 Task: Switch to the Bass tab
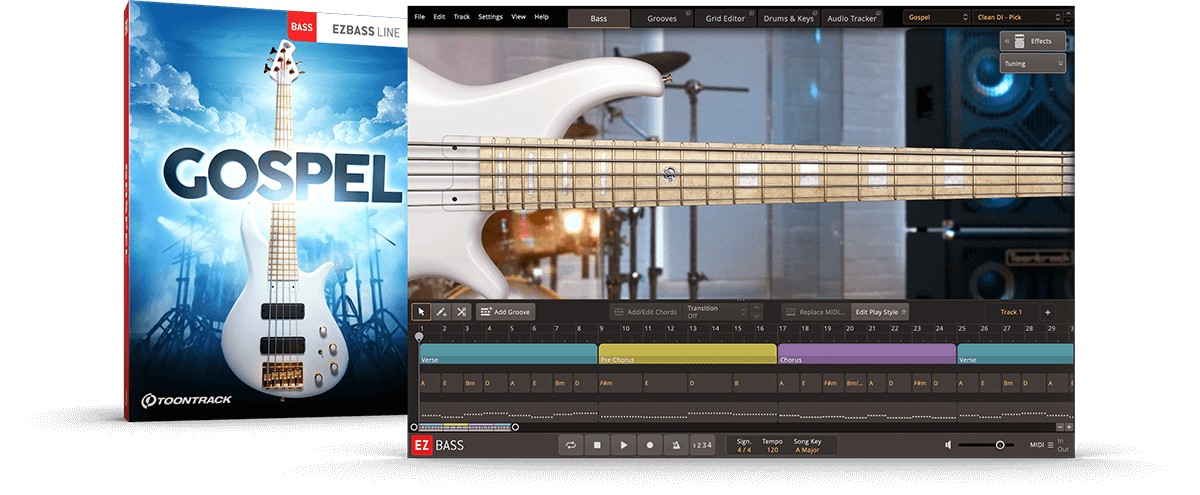click(599, 18)
